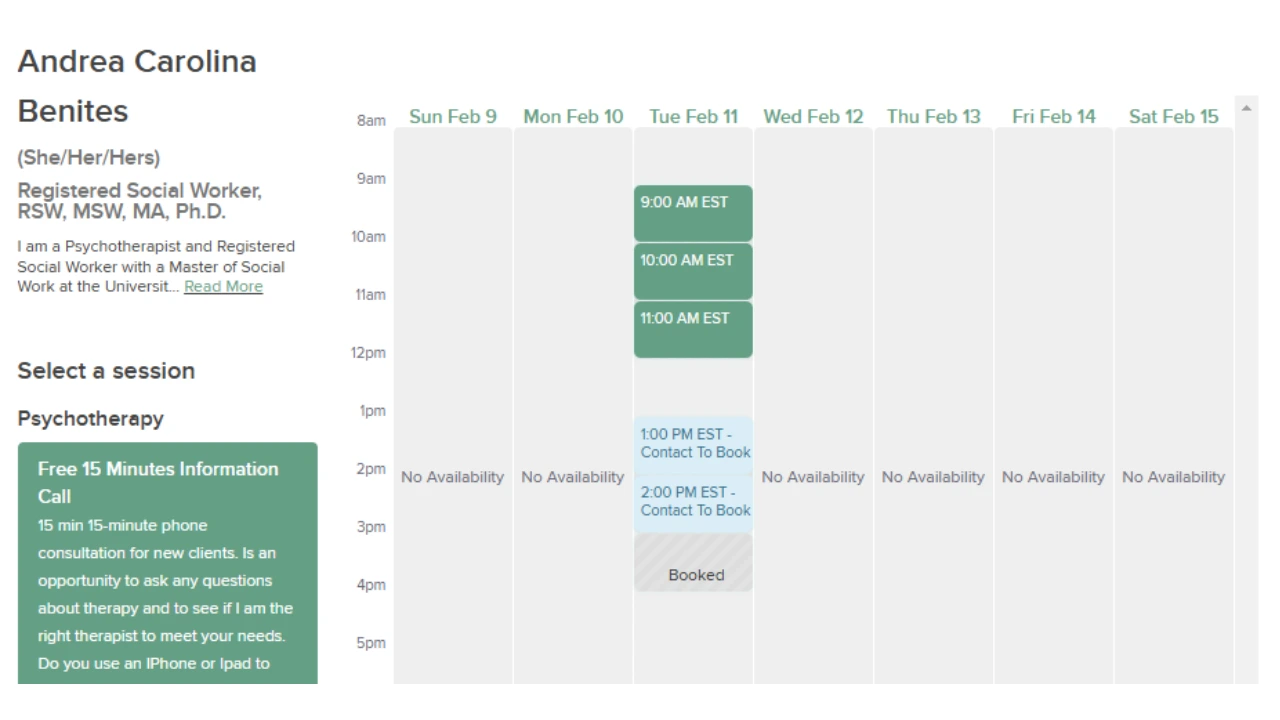The height and width of the screenshot is (720, 1280).
Task: Choose the 11:00 AM EST time slot
Action: (692, 328)
